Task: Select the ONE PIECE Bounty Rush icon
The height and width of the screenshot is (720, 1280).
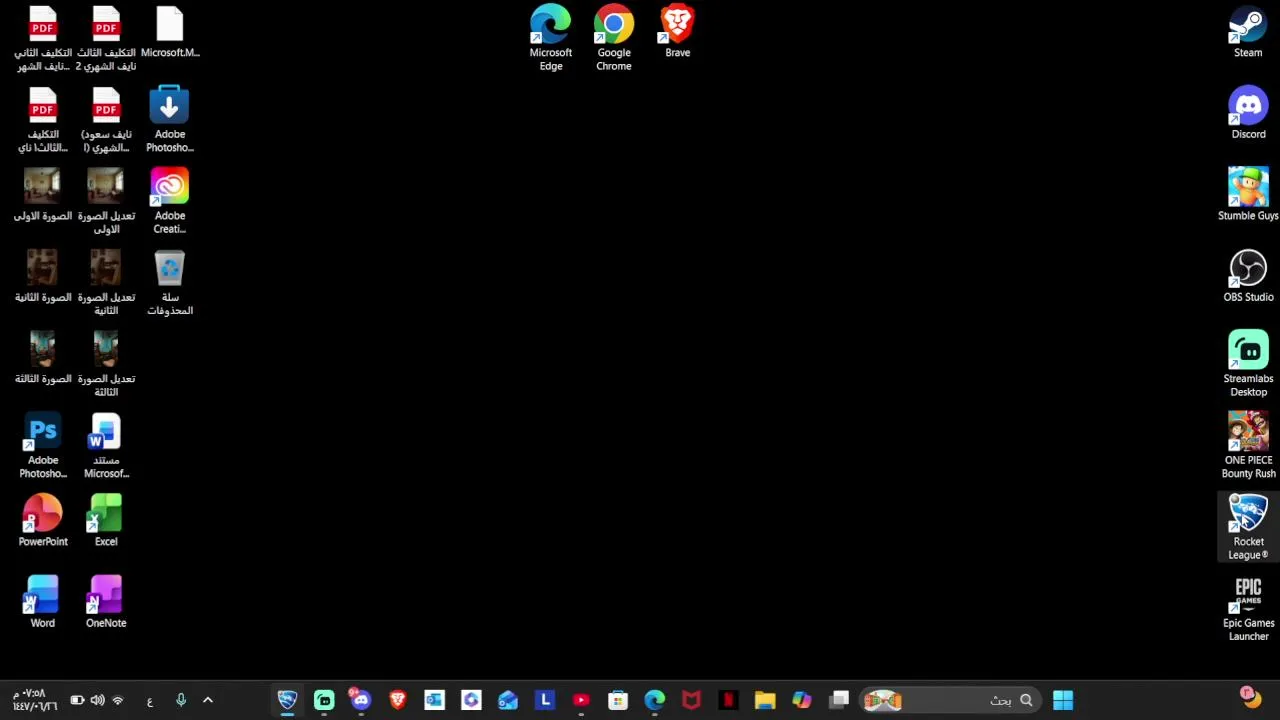Action: click(x=1248, y=446)
